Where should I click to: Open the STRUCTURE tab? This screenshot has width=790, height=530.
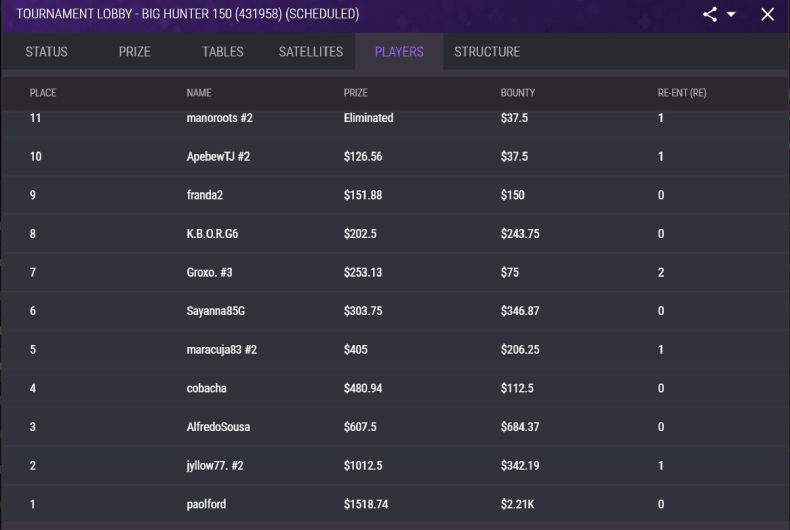(x=487, y=51)
